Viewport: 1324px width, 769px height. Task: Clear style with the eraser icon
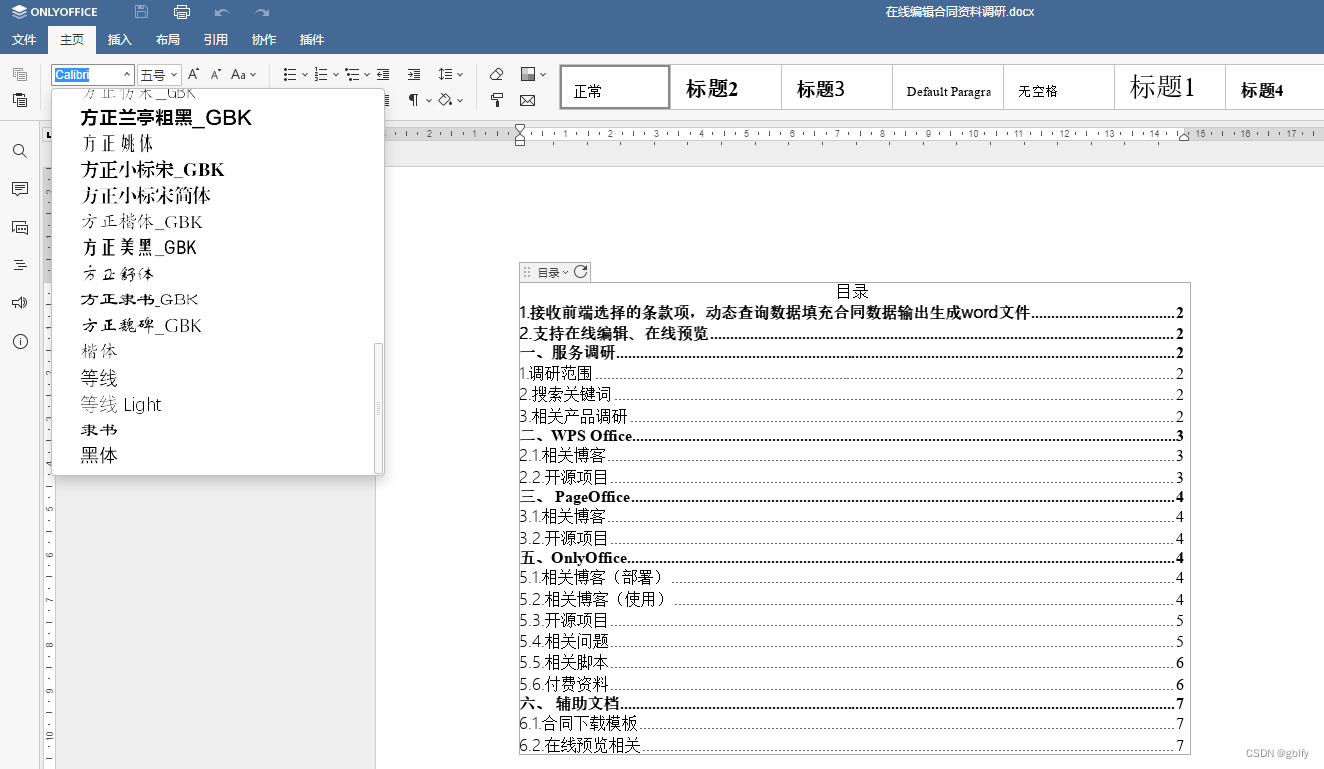coord(497,74)
